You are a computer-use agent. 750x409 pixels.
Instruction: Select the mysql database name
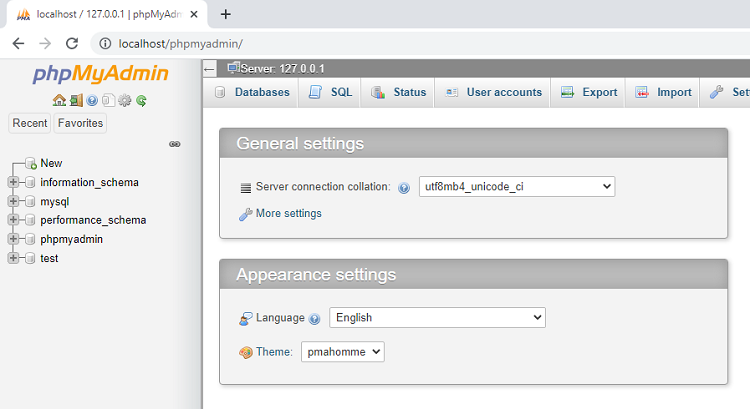click(55, 201)
